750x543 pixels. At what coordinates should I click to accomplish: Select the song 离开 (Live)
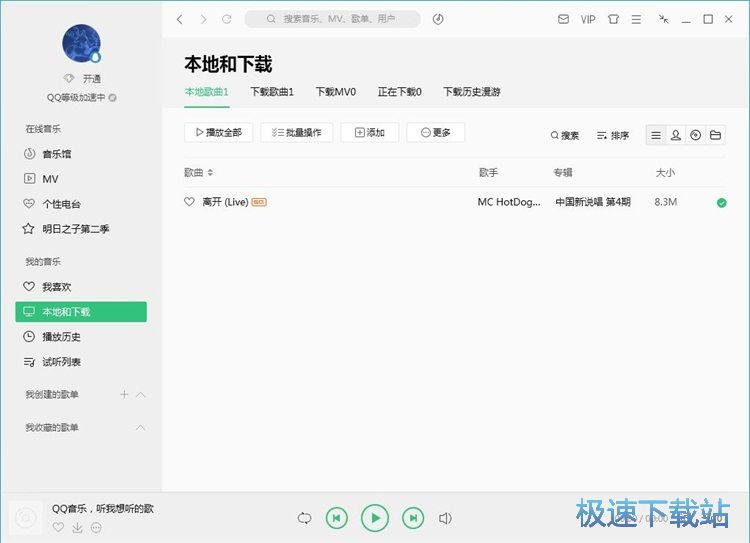click(x=225, y=202)
